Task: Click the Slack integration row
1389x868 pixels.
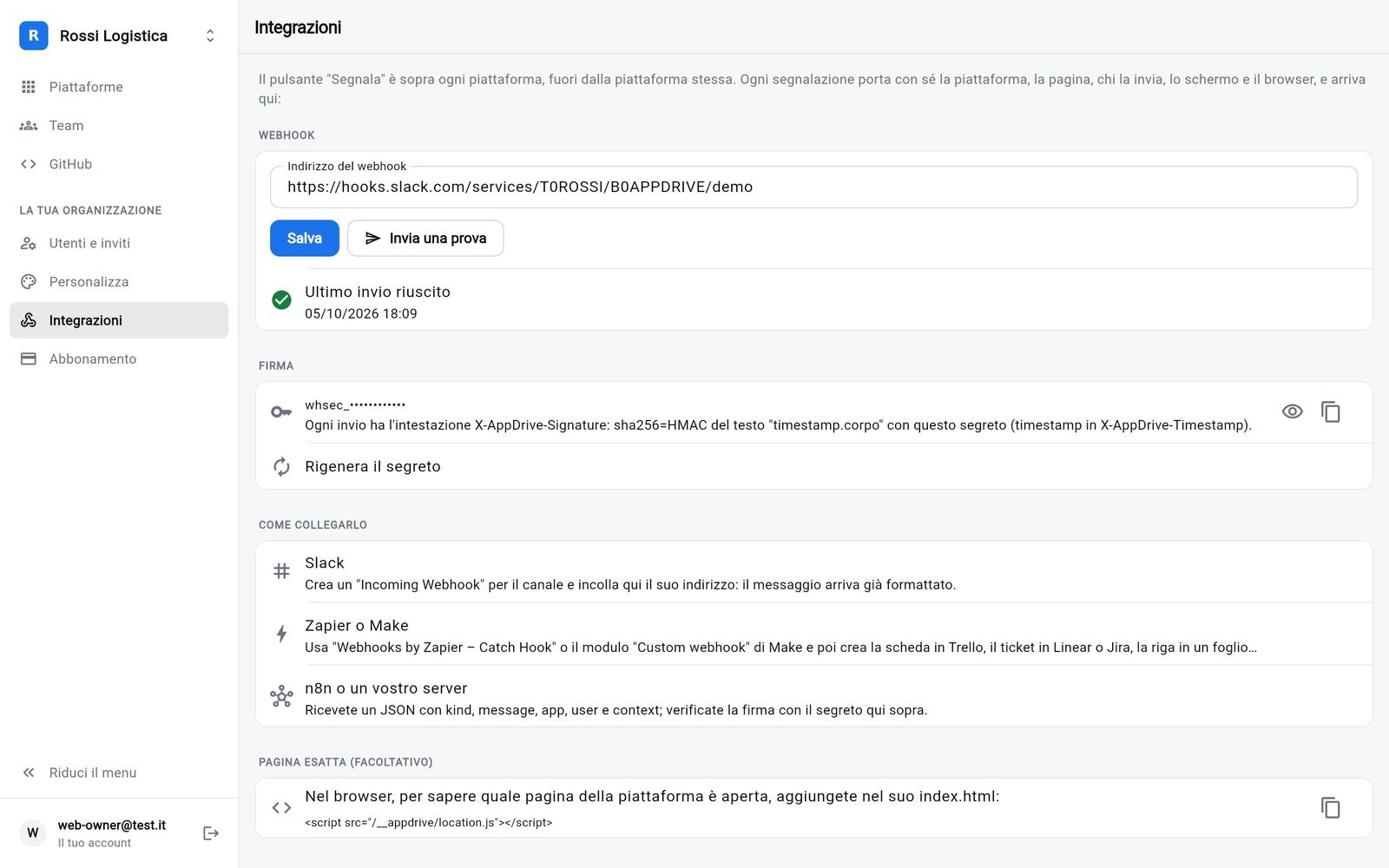Action: (x=813, y=572)
